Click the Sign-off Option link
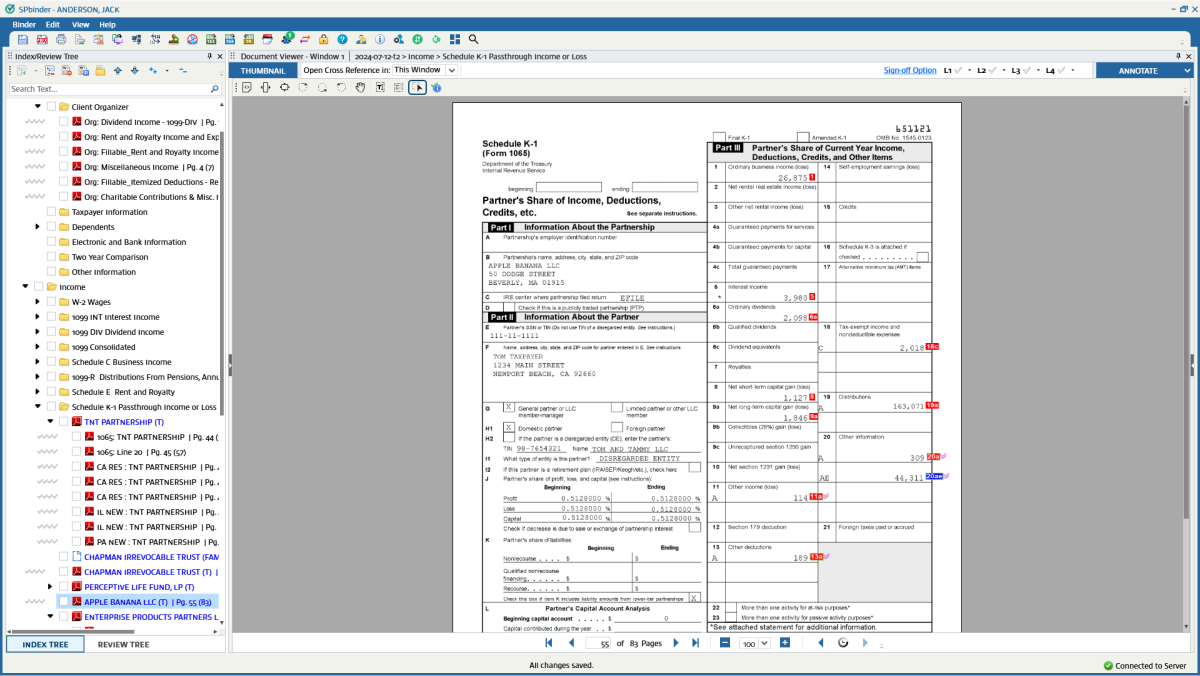The image size is (1200, 676). tap(910, 70)
